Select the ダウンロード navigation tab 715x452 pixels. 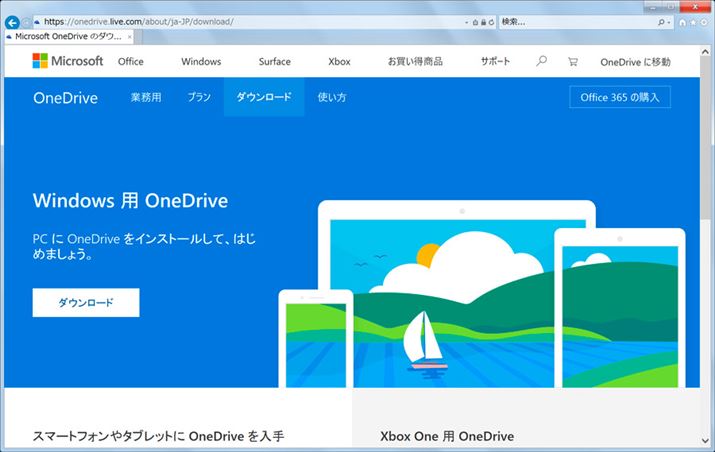[264, 97]
